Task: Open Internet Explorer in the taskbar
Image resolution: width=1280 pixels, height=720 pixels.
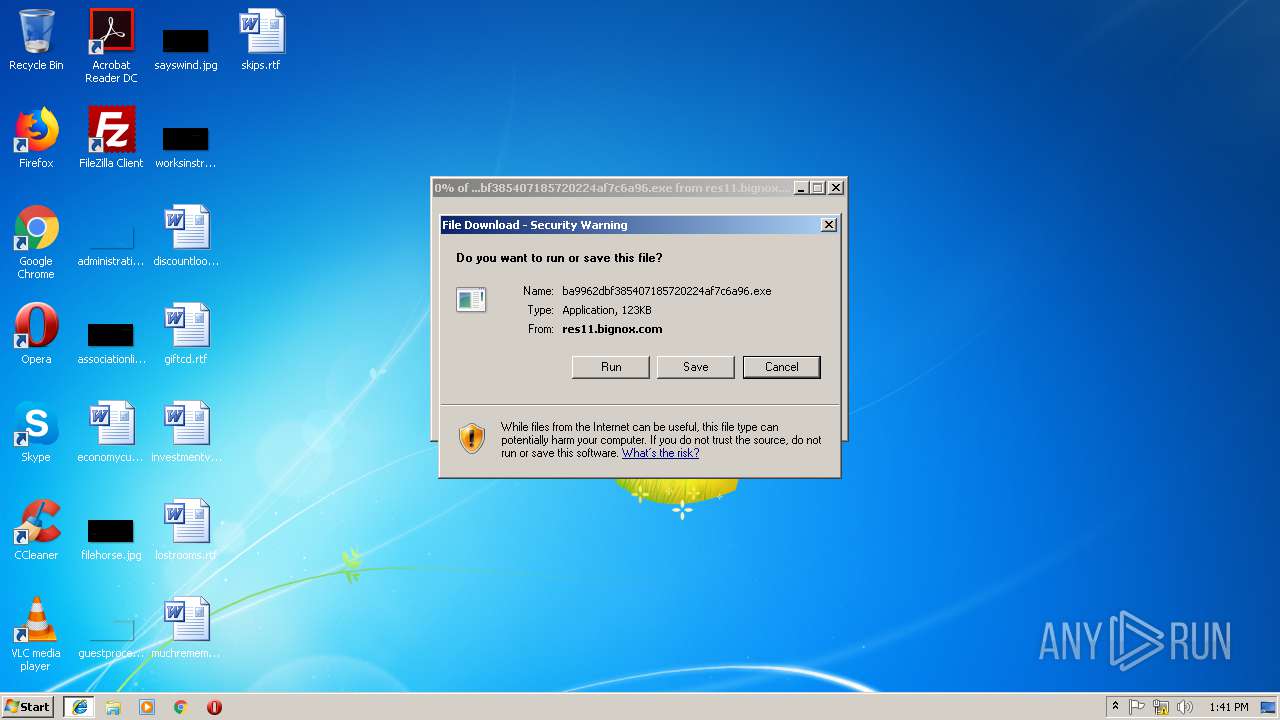Action: click(79, 707)
